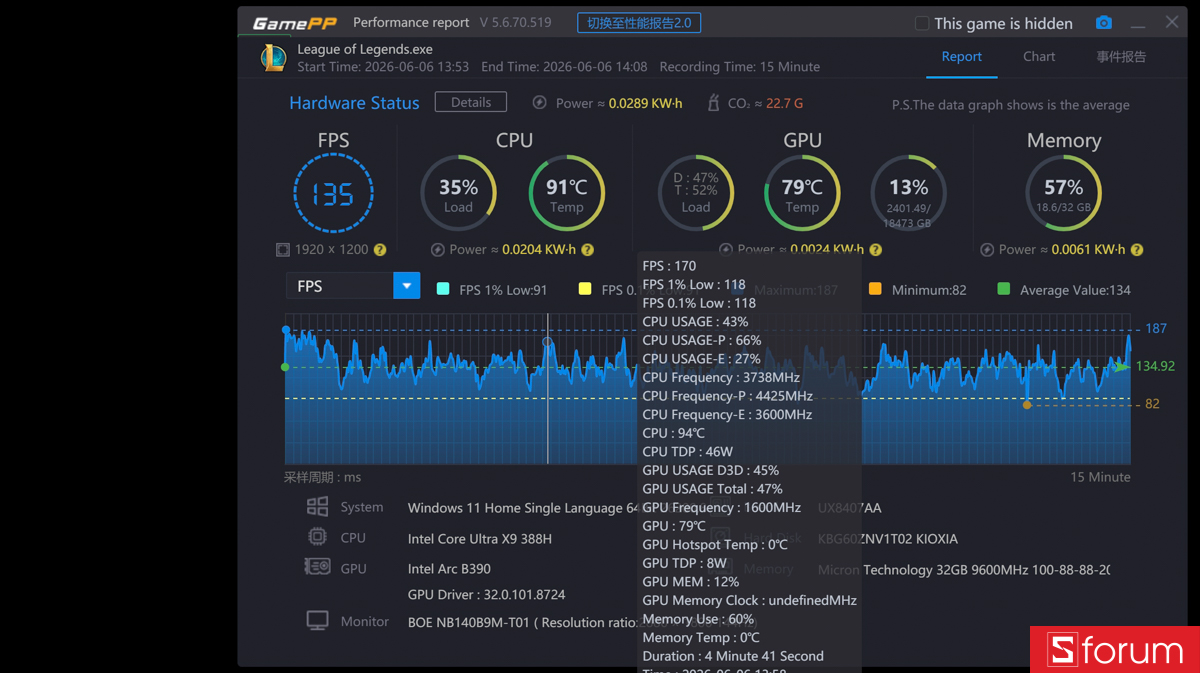
Task: Click the minimum 82 marker on chart
Action: 1027,405
